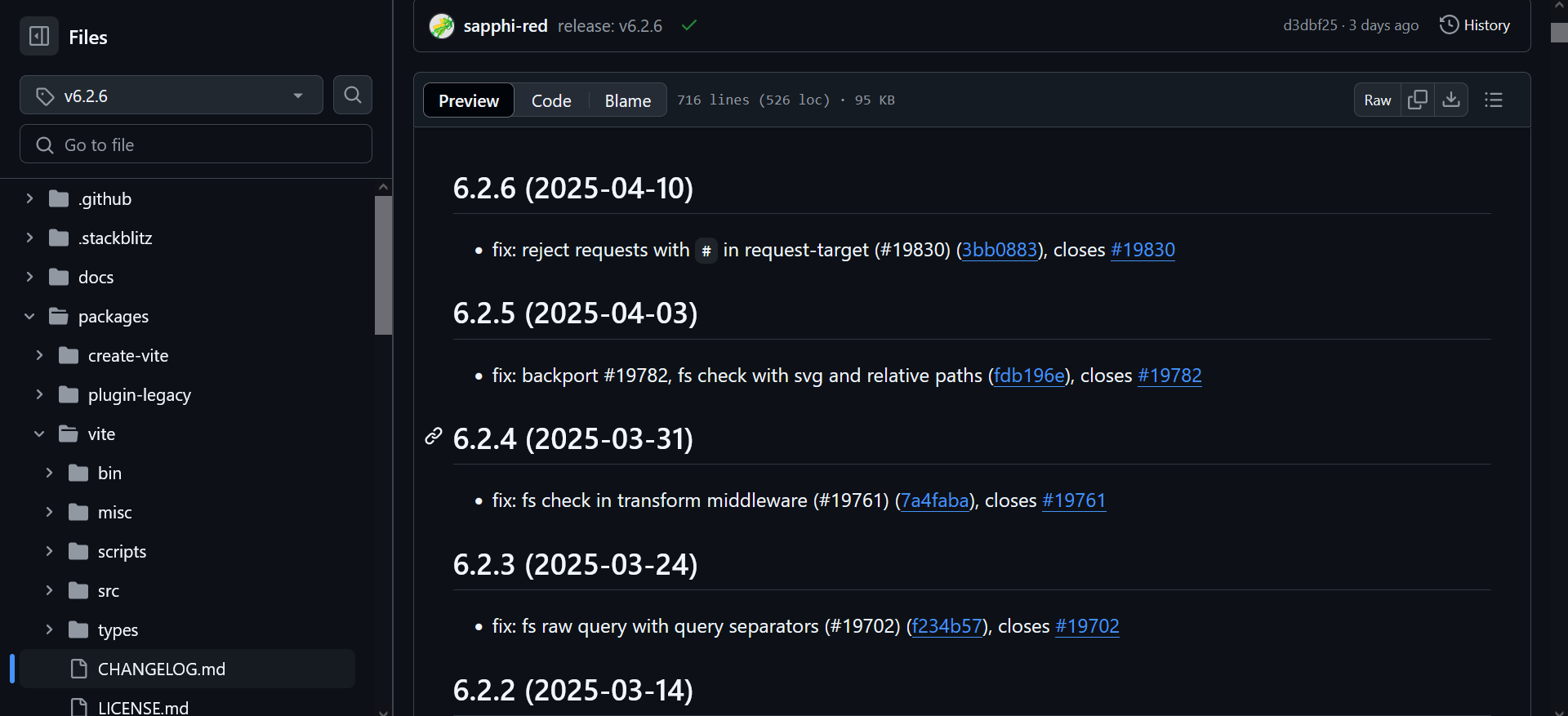The image size is (1568, 716).
Task: Open issue #19782 closes link
Action: coord(1169,376)
